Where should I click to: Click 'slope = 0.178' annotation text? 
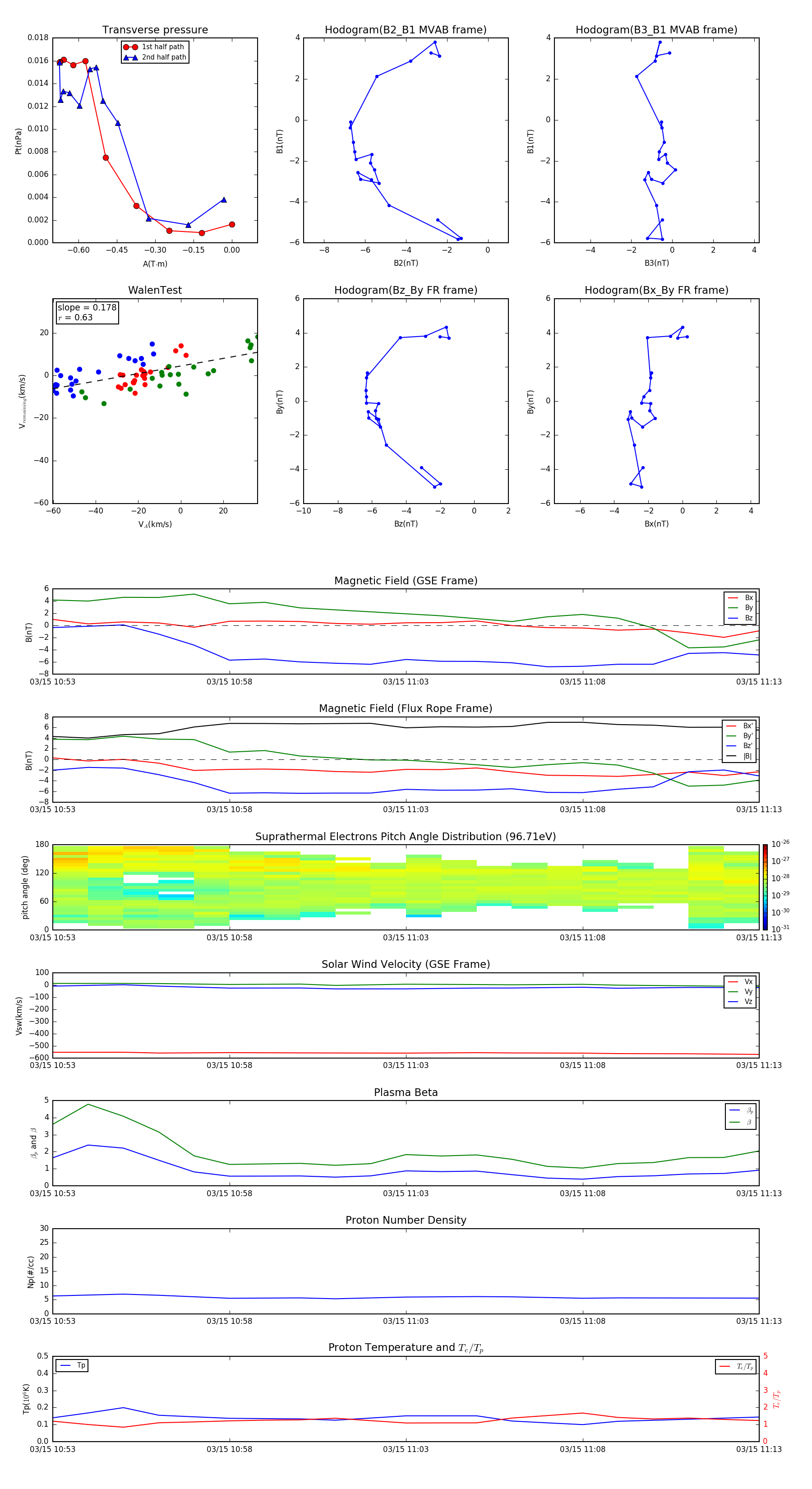87,308
